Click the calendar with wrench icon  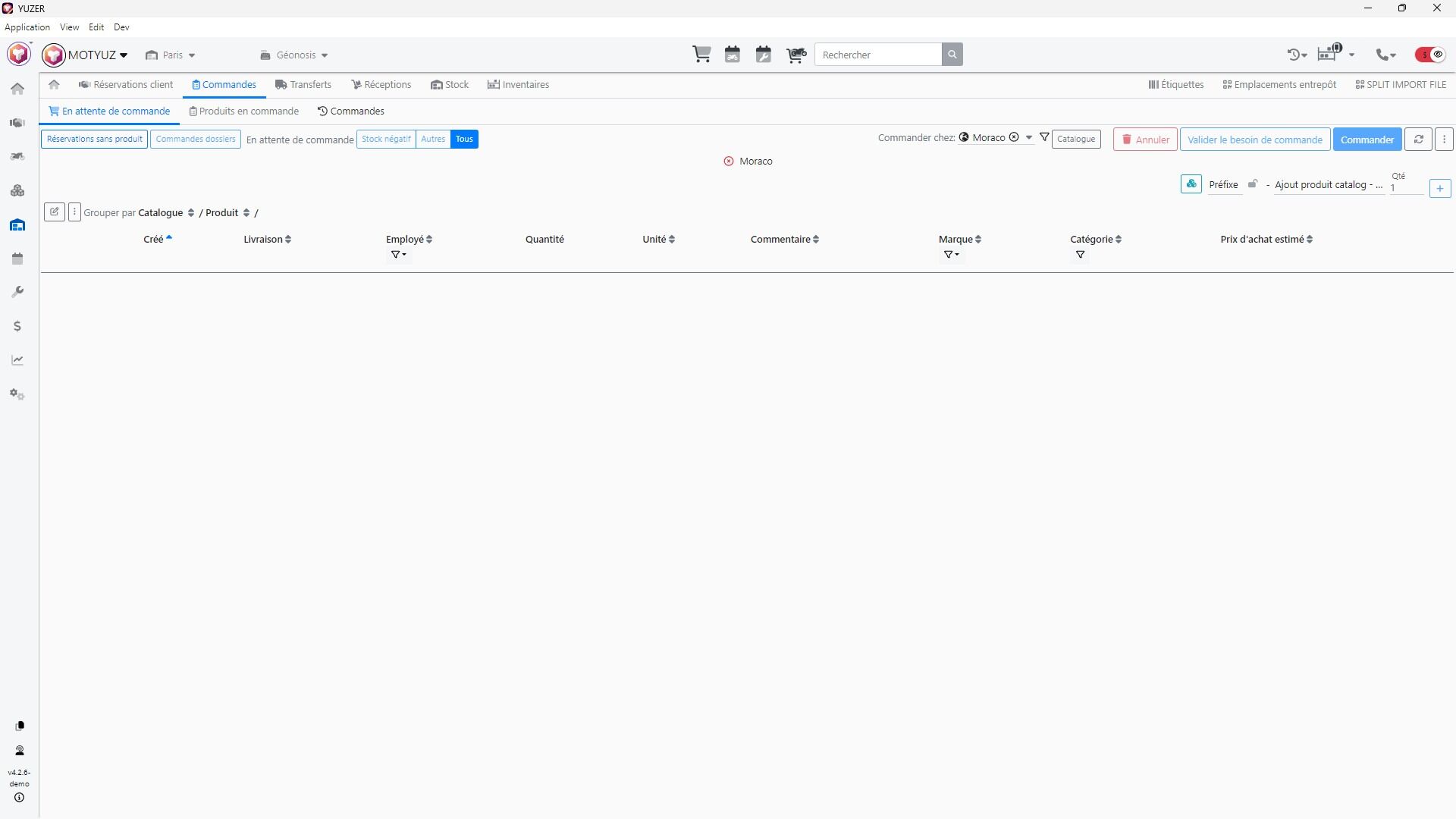pyautogui.click(x=764, y=55)
